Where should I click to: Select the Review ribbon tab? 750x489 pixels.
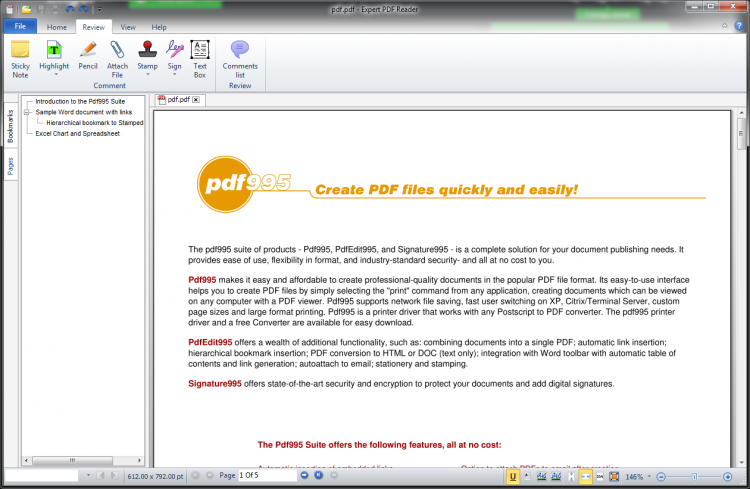click(94, 27)
